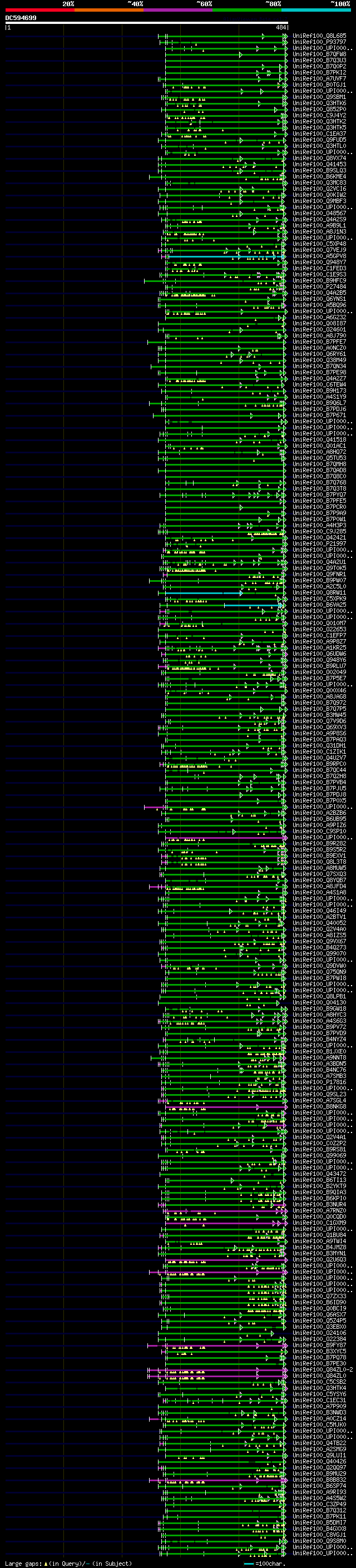Screen dimensions: 356x1568
Task: Open hit UniRef100_B7Q3U3
Action: [x=319, y=60]
